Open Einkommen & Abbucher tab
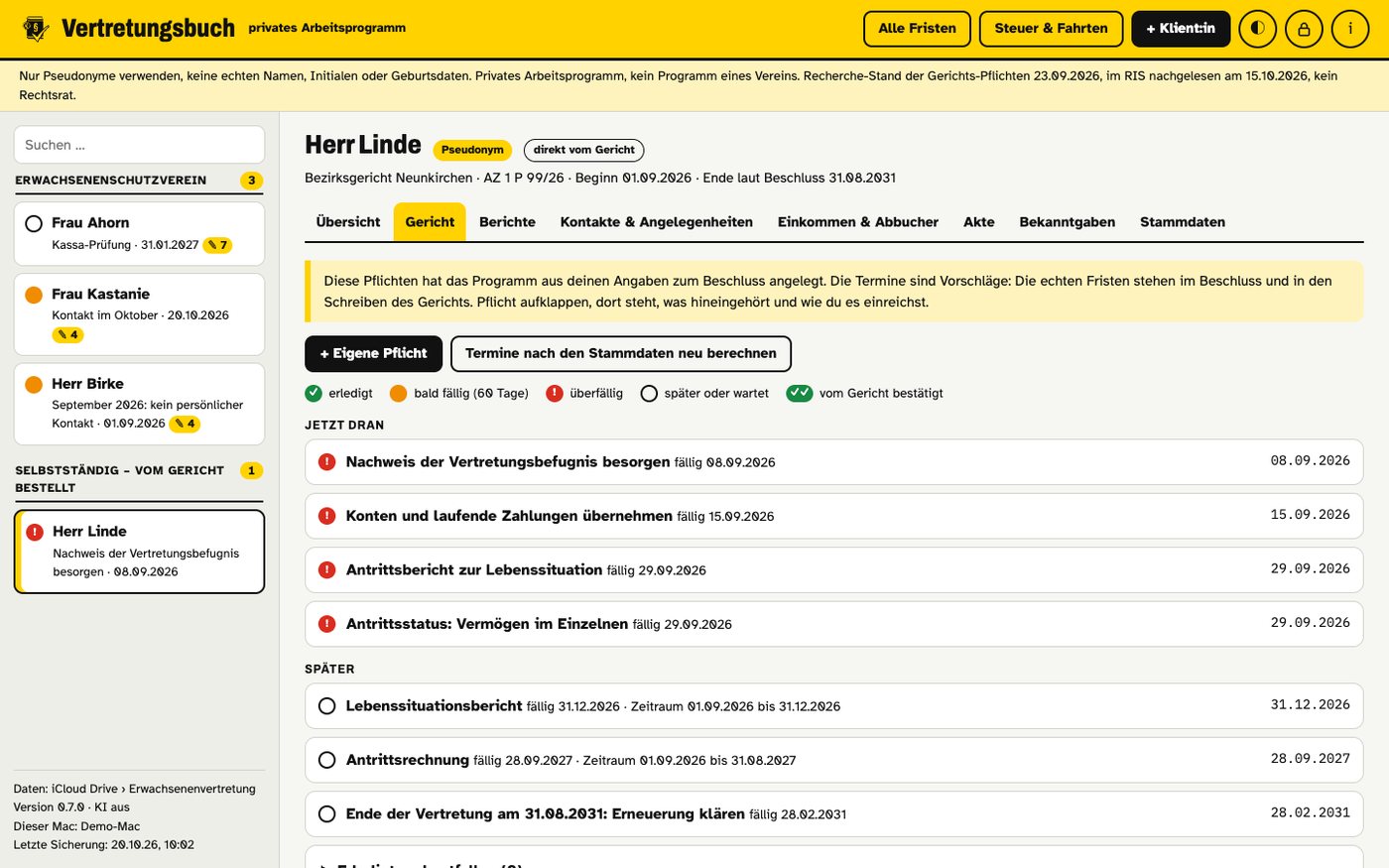 (858, 222)
